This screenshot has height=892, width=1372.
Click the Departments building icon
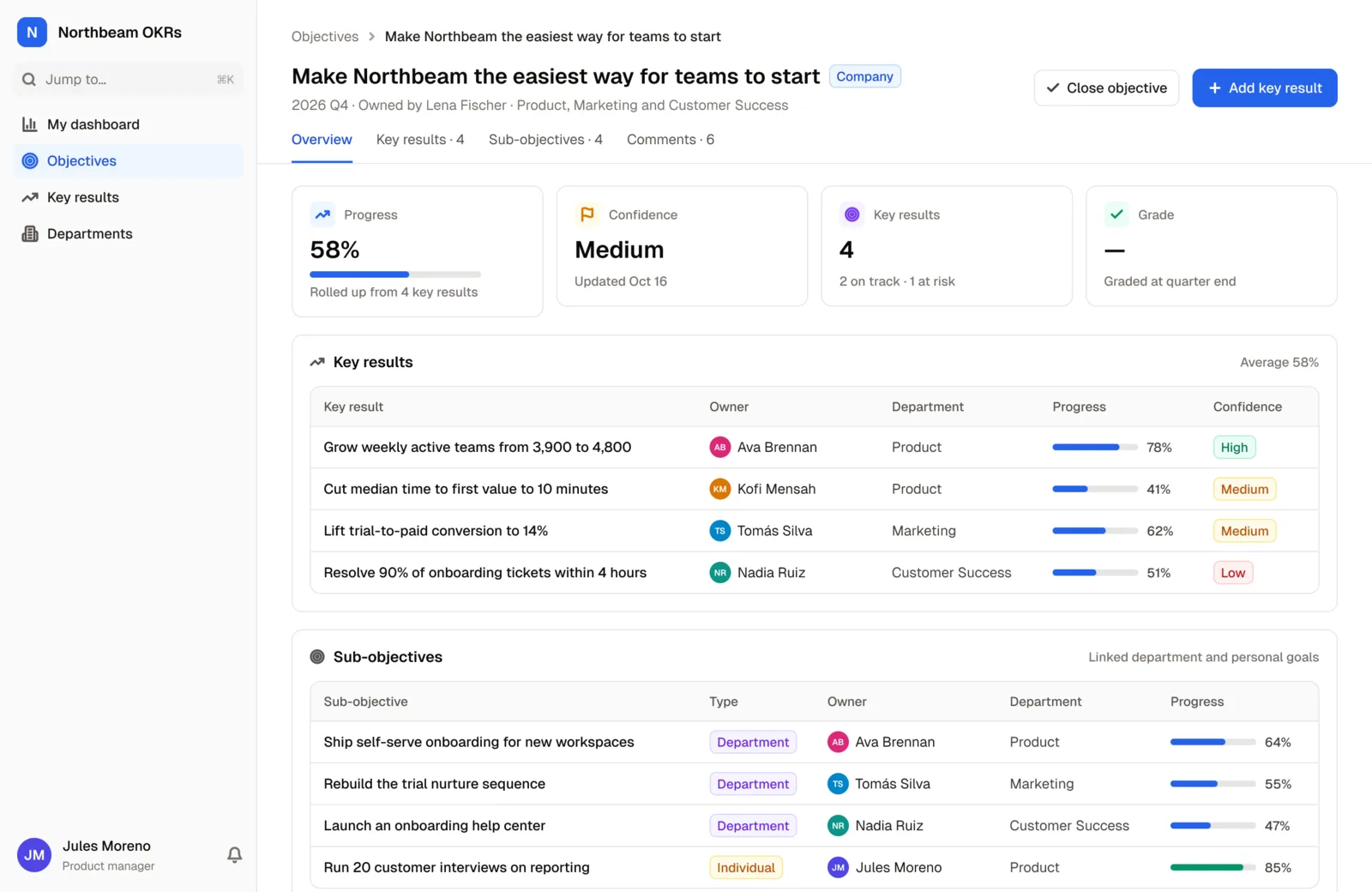(30, 233)
